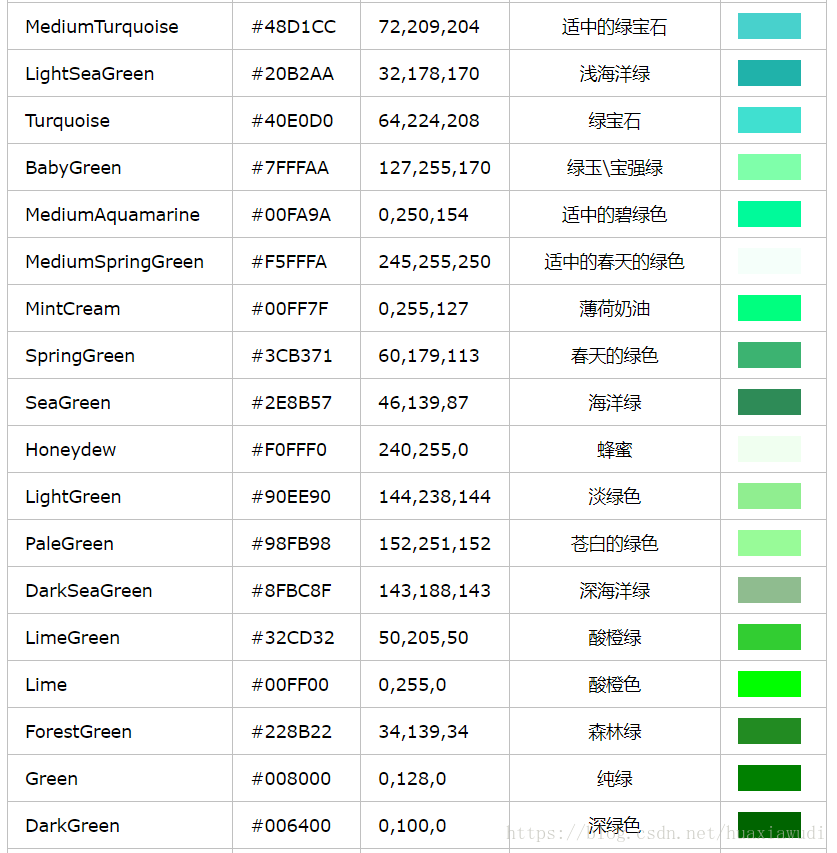The width and height of the screenshot is (837, 853).
Task: Click the DarkGreen name cell
Action: [120, 825]
